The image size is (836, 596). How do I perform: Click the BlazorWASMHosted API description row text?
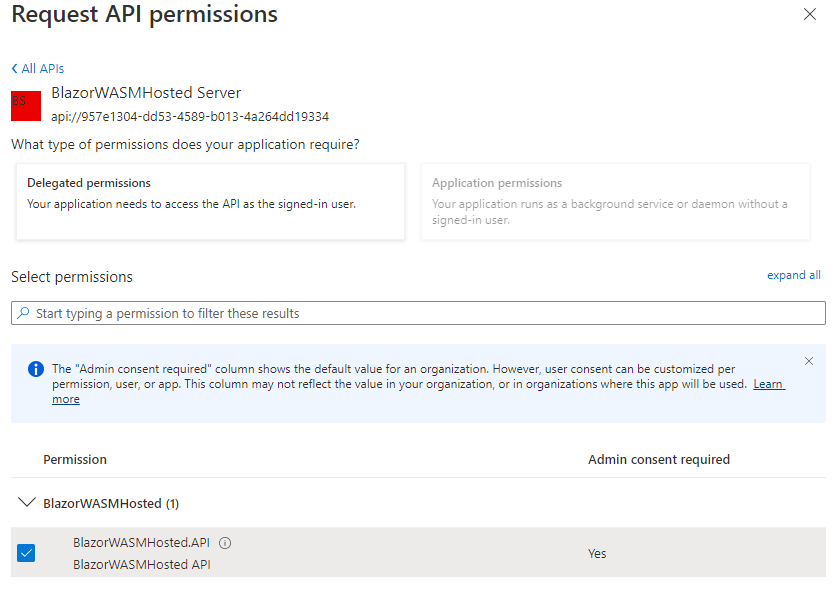pos(141,565)
